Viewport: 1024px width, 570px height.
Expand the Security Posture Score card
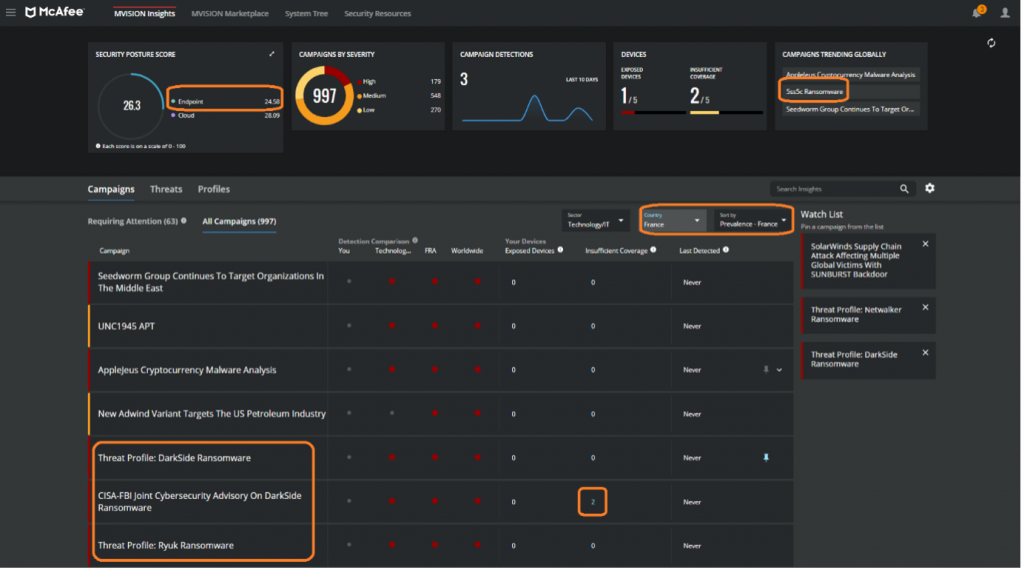click(x=272, y=54)
